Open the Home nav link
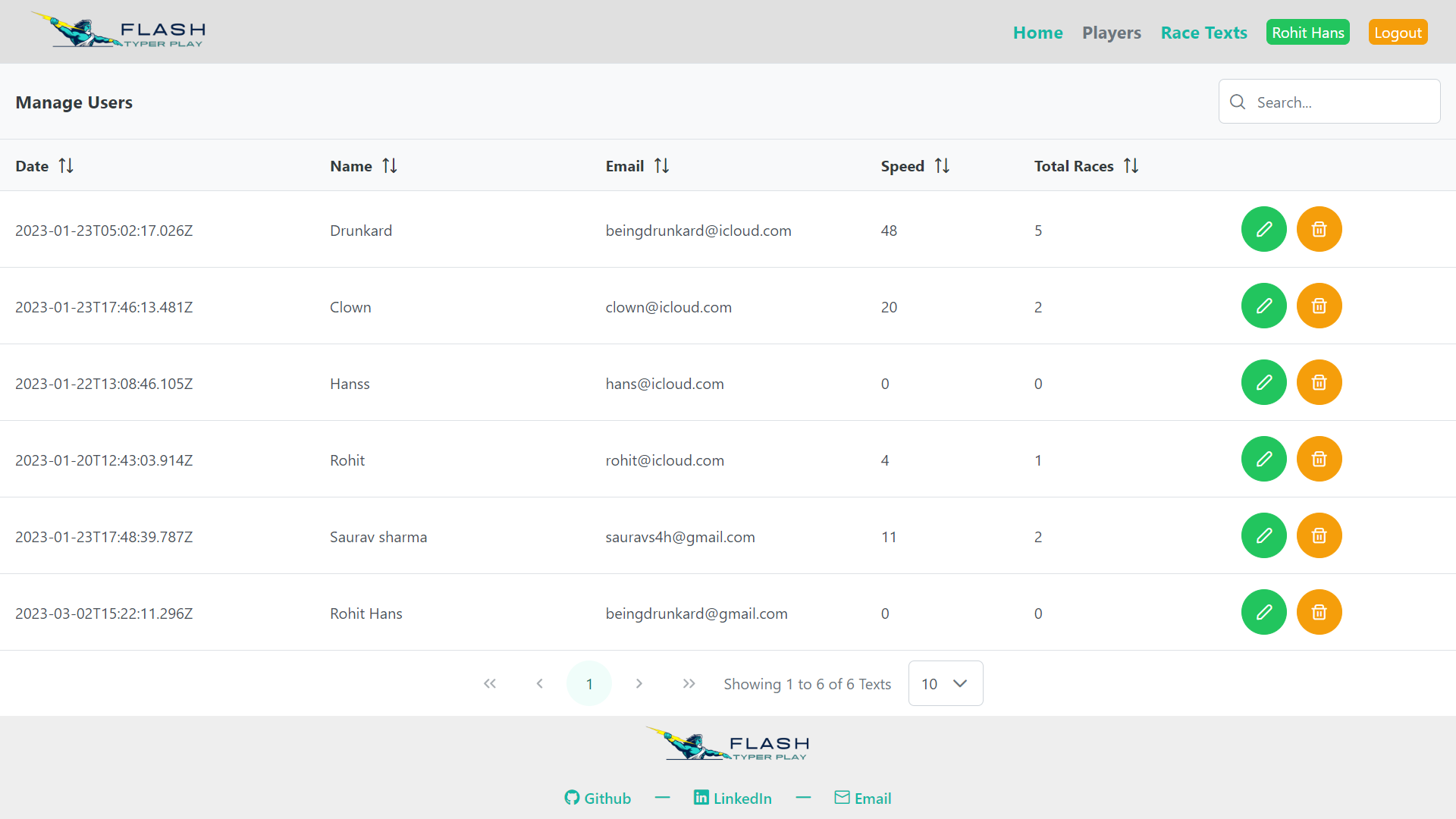1456x819 pixels. coord(1037,33)
